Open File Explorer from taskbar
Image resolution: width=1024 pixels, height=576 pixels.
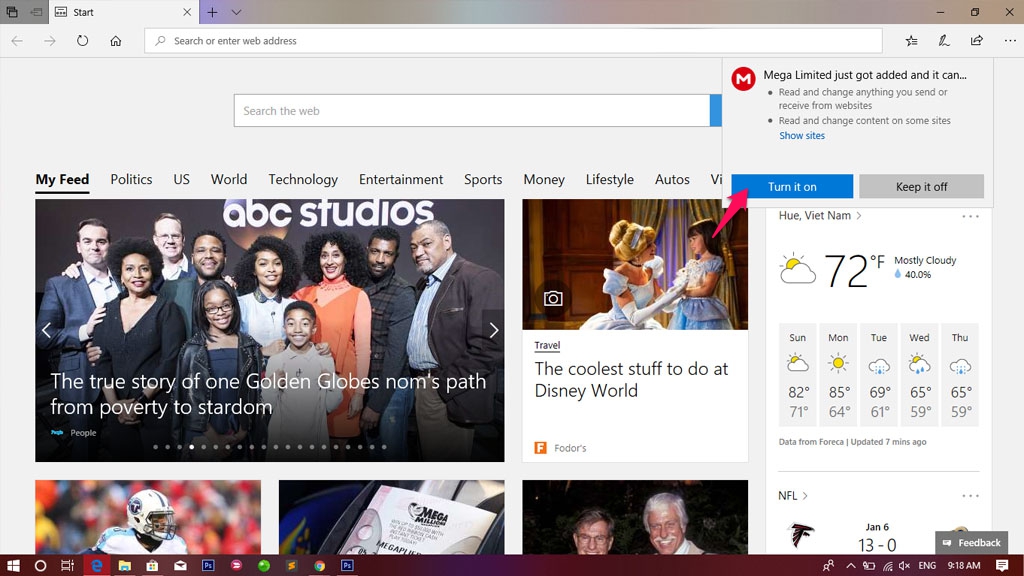pos(124,566)
